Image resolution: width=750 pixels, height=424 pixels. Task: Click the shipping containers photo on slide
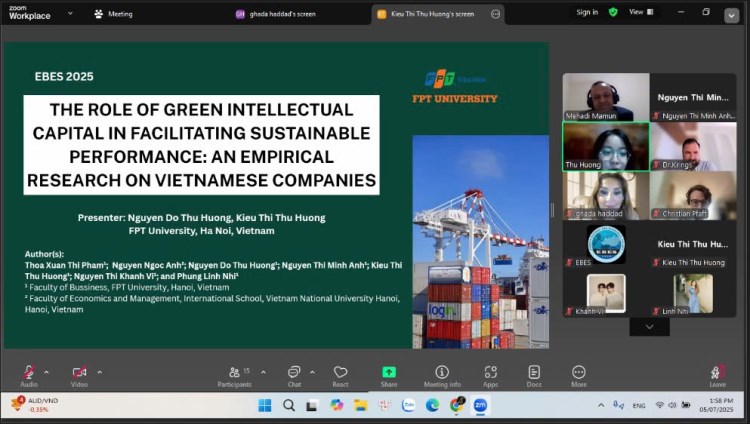[x=481, y=242]
